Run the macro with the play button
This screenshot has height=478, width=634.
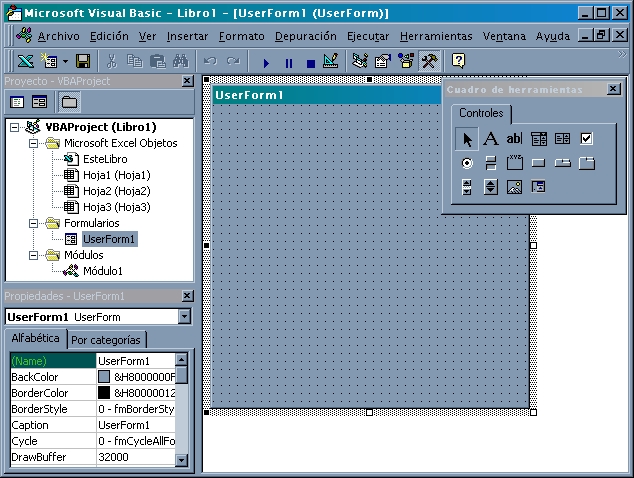pyautogui.click(x=266, y=62)
